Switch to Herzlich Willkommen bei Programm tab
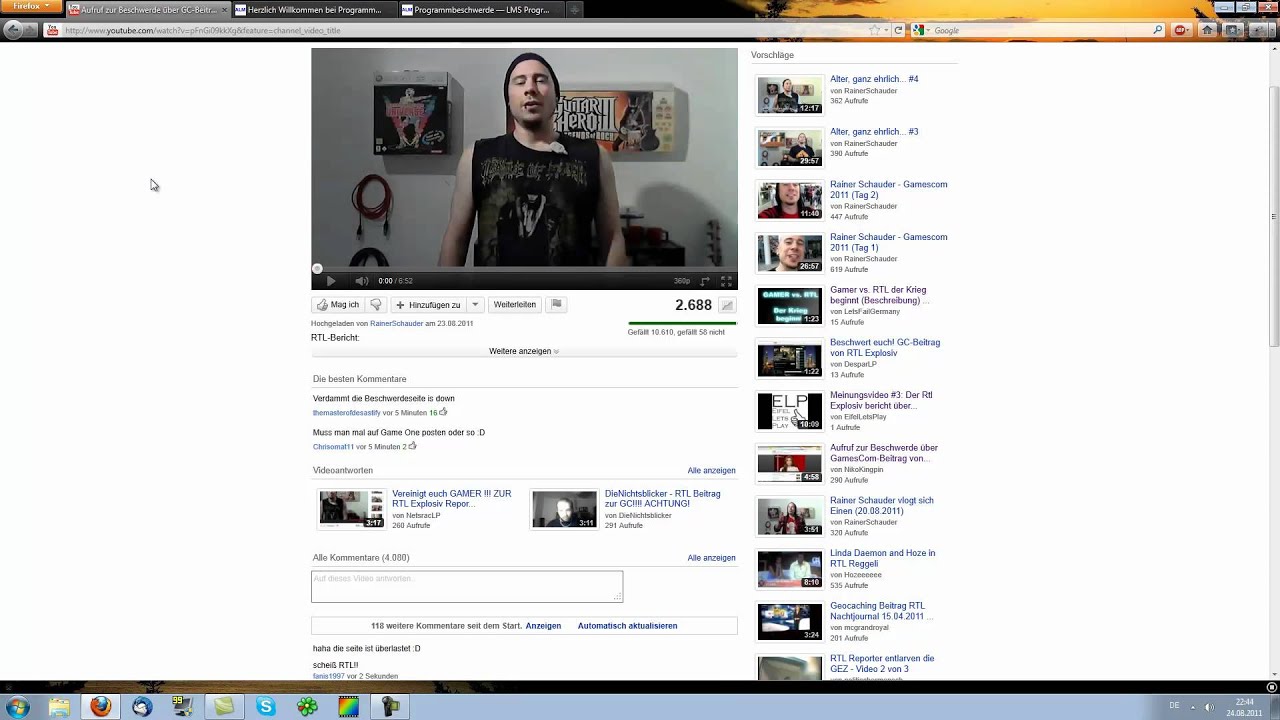 pos(314,10)
